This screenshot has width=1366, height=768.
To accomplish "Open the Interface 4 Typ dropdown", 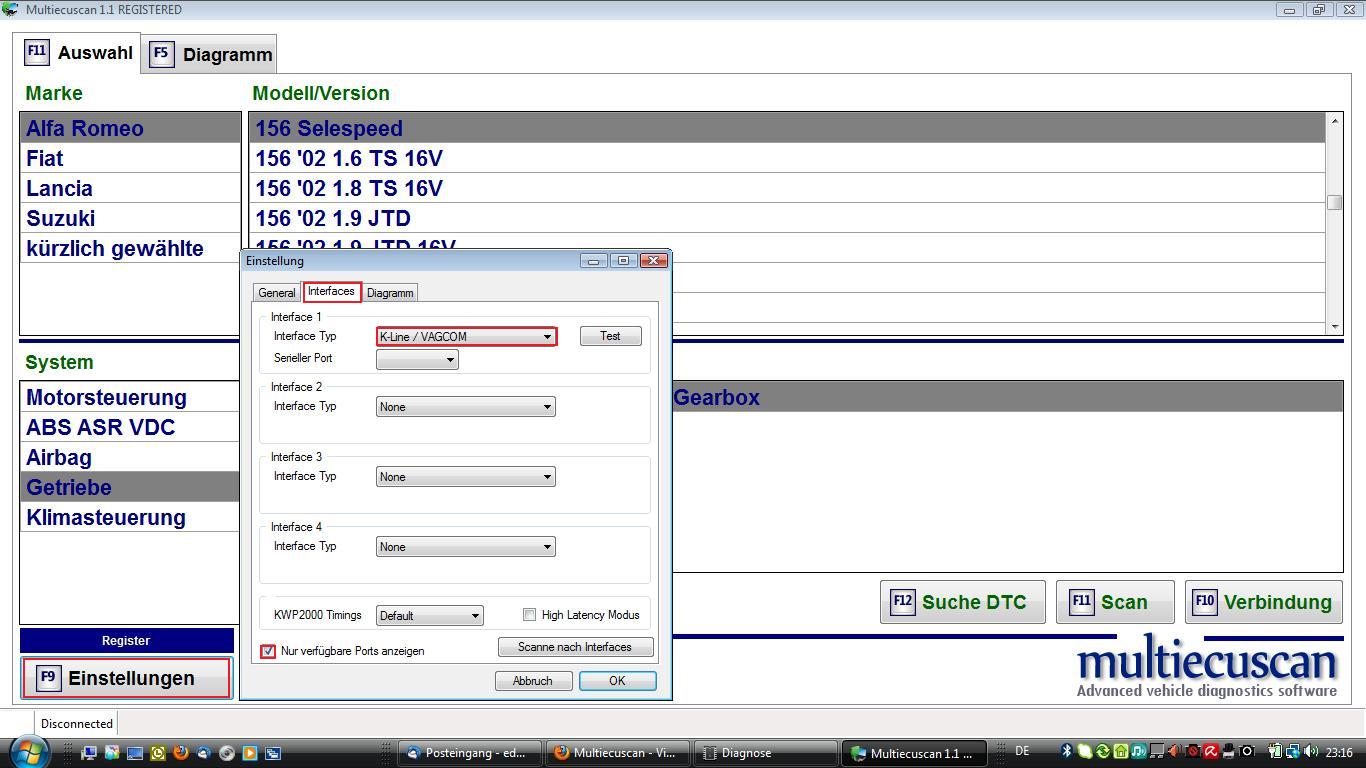I will click(466, 547).
